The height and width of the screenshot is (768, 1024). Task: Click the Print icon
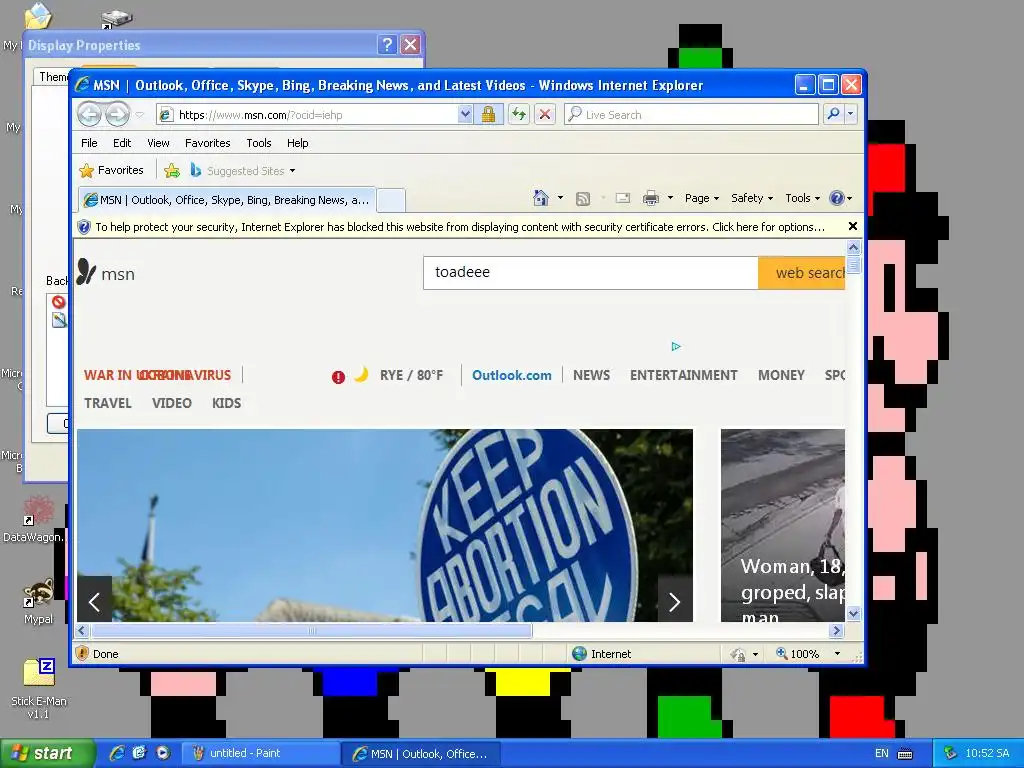click(x=650, y=198)
